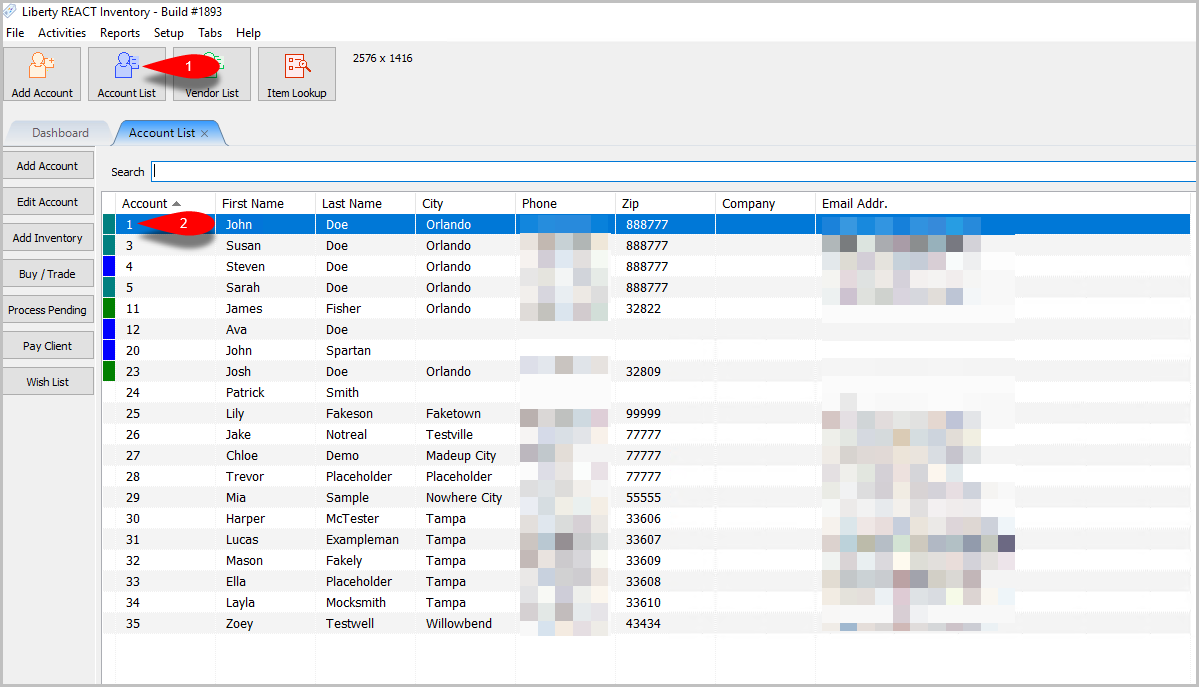Select the row with first name Susan

[646, 246]
